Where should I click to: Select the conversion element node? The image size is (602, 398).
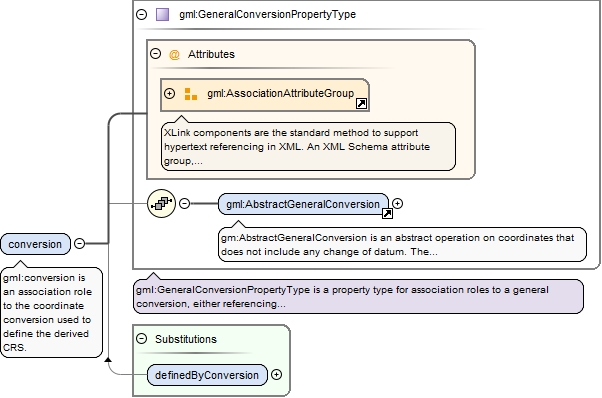pos(36,244)
